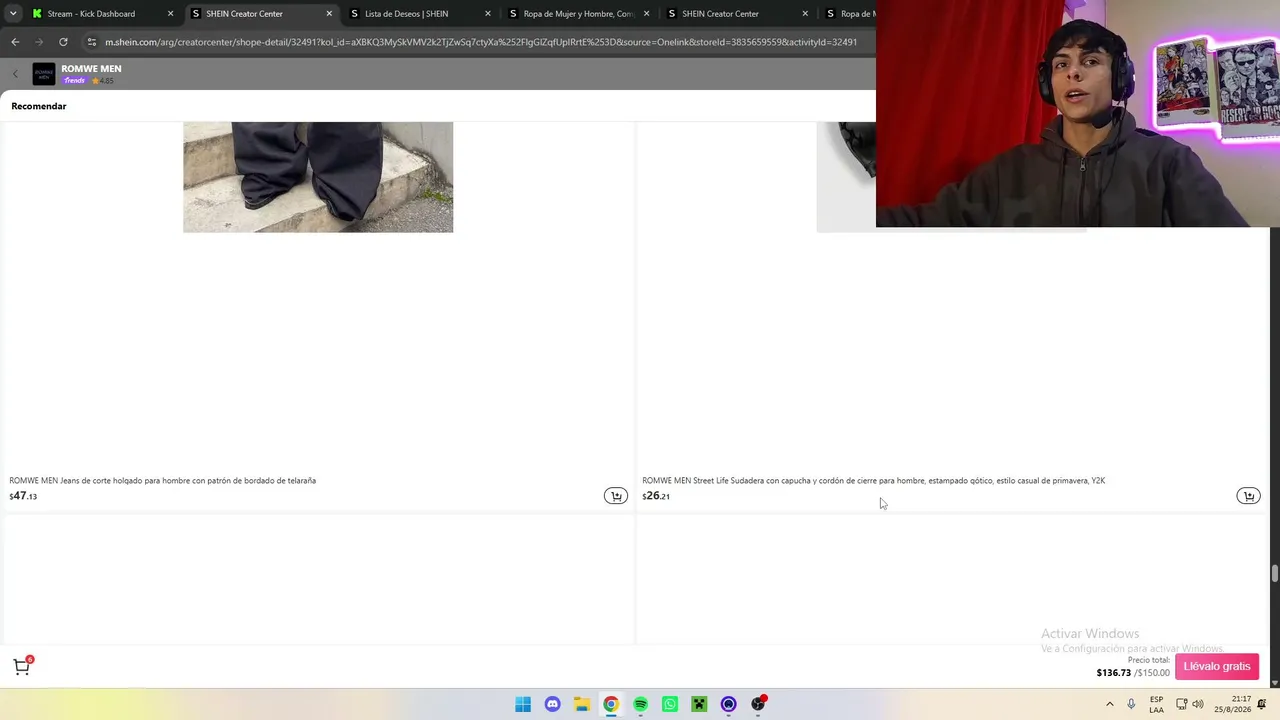This screenshot has height=720, width=1280.
Task: Click the scrollbar down arrow
Action: pyautogui.click(x=1274, y=683)
